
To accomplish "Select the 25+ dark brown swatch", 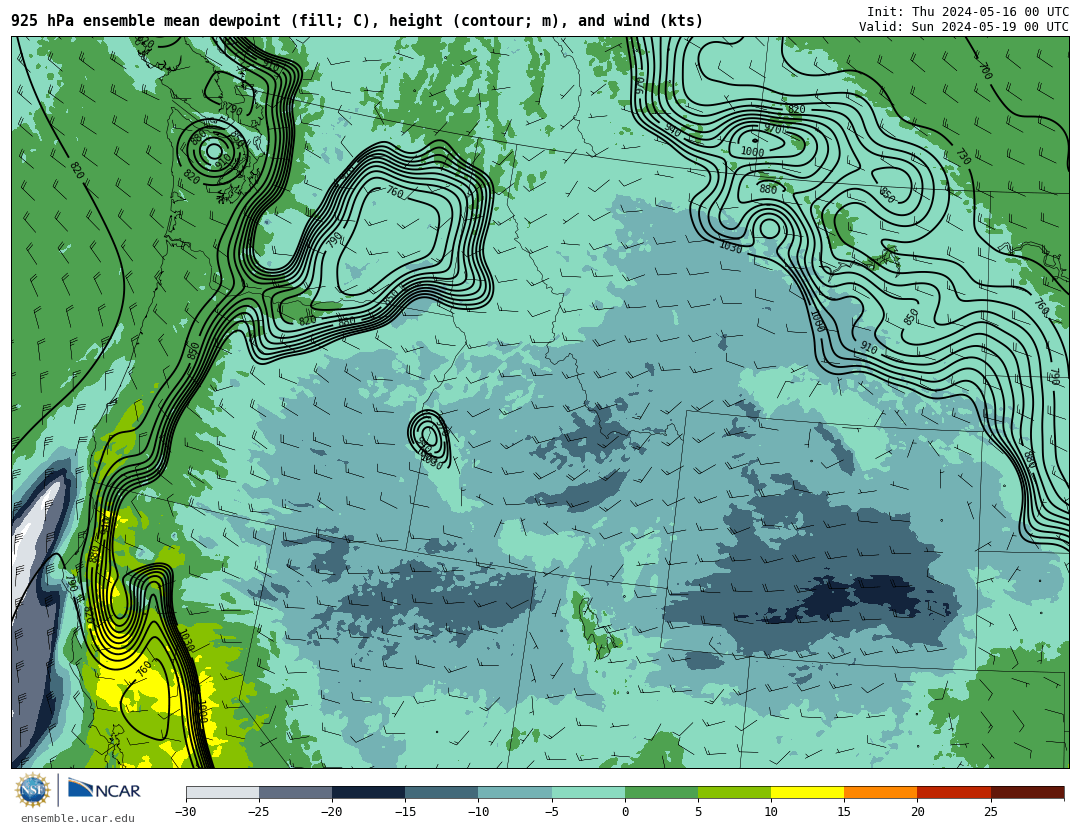I will click(1027, 792).
